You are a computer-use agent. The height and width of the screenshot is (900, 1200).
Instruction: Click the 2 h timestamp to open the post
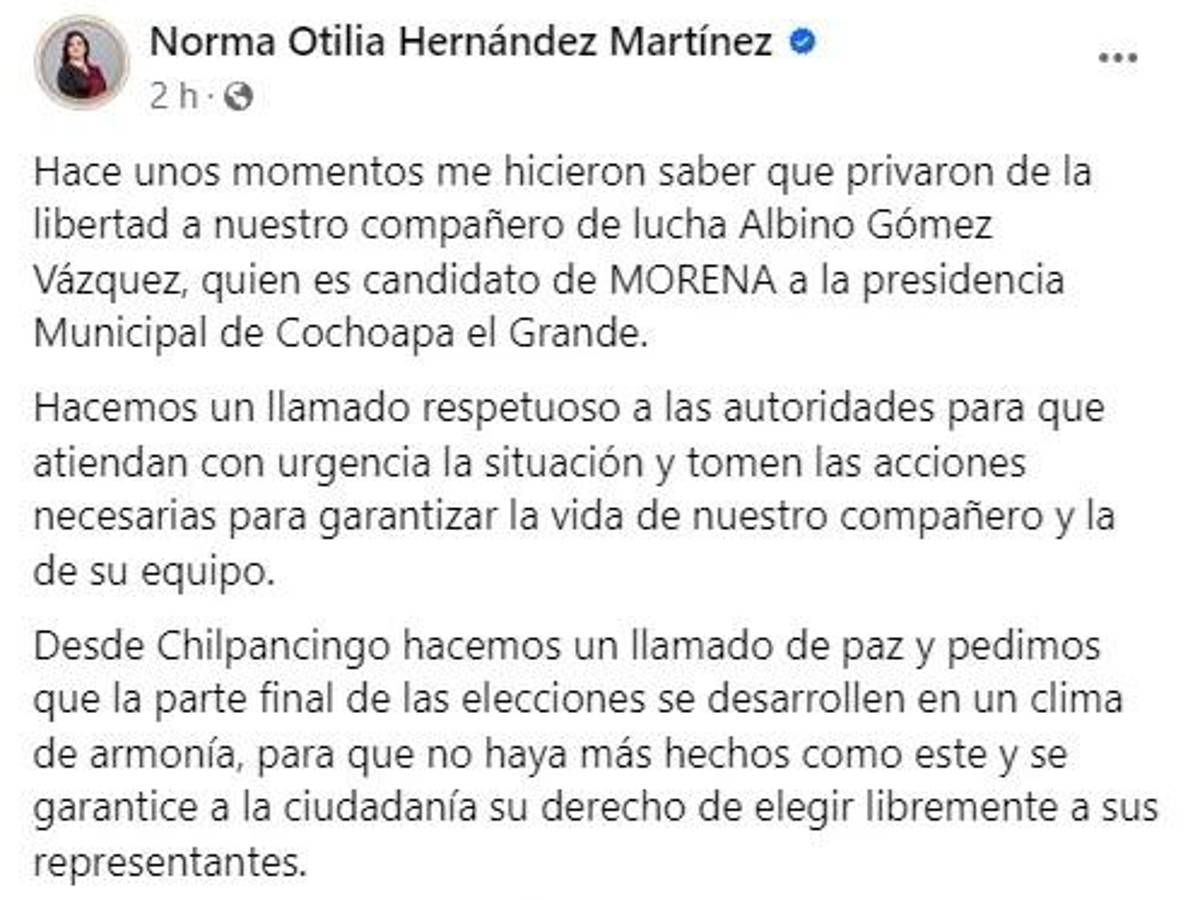point(175,95)
